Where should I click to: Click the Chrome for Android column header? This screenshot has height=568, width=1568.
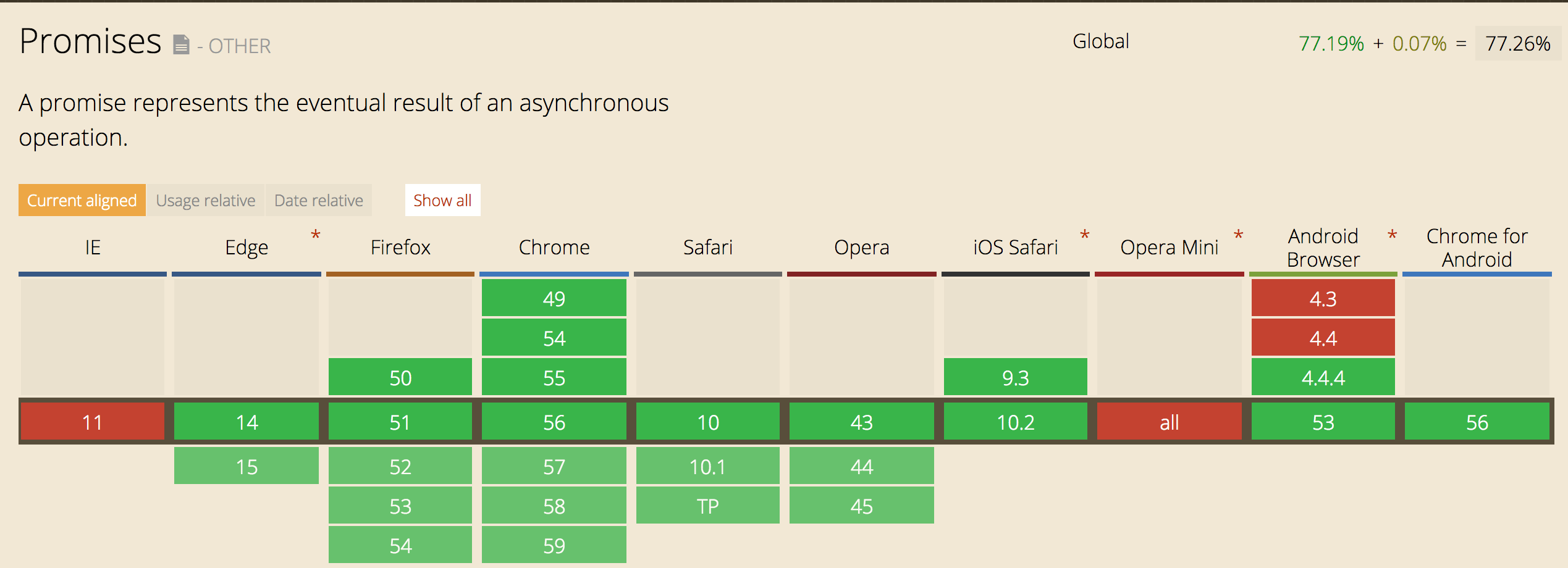1477,248
